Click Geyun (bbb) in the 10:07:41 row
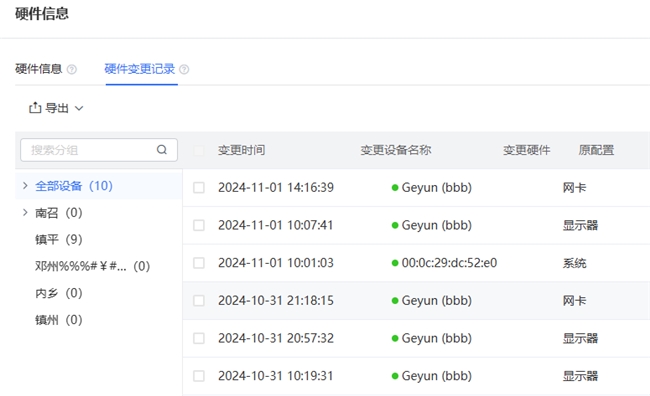This screenshot has width=650, height=396. pyautogui.click(x=437, y=225)
